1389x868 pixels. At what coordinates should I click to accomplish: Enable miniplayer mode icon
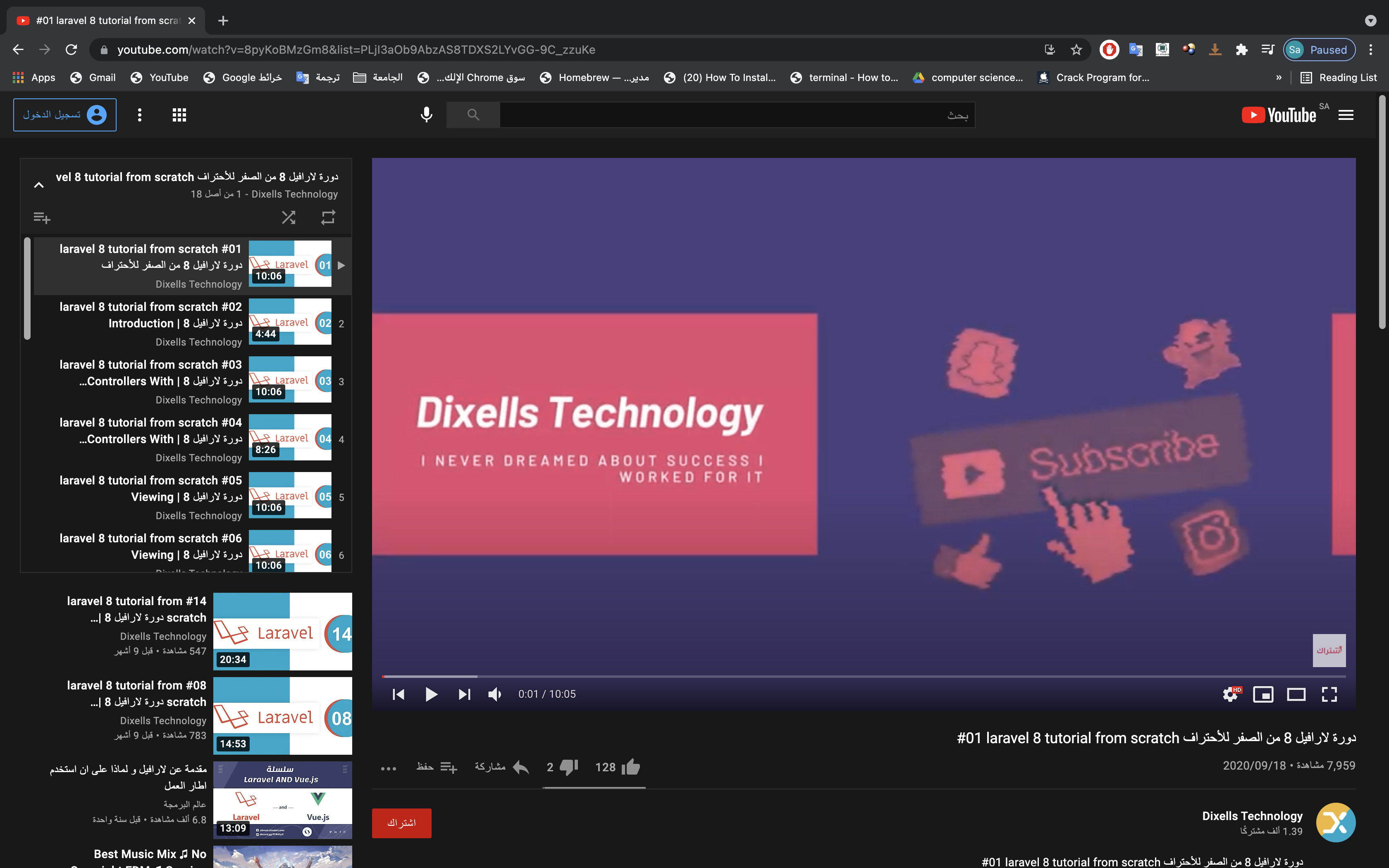1263,694
